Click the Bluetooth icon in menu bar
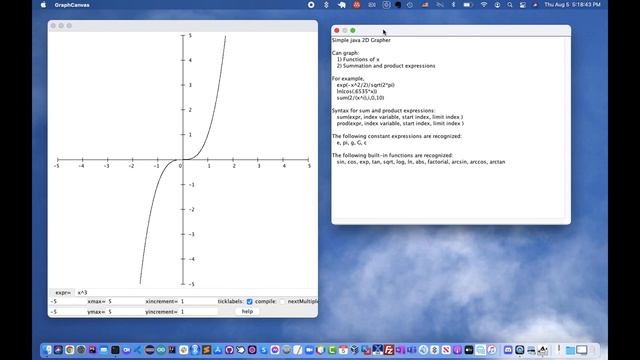Image resolution: width=640 pixels, height=360 pixels. [453, 5]
